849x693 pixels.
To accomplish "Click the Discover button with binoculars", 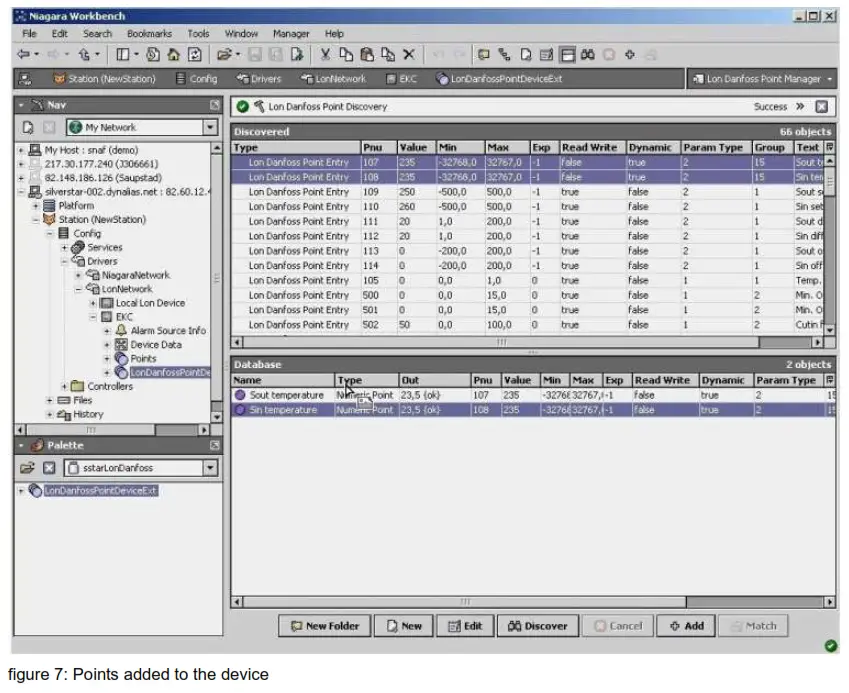I will 536,626.
